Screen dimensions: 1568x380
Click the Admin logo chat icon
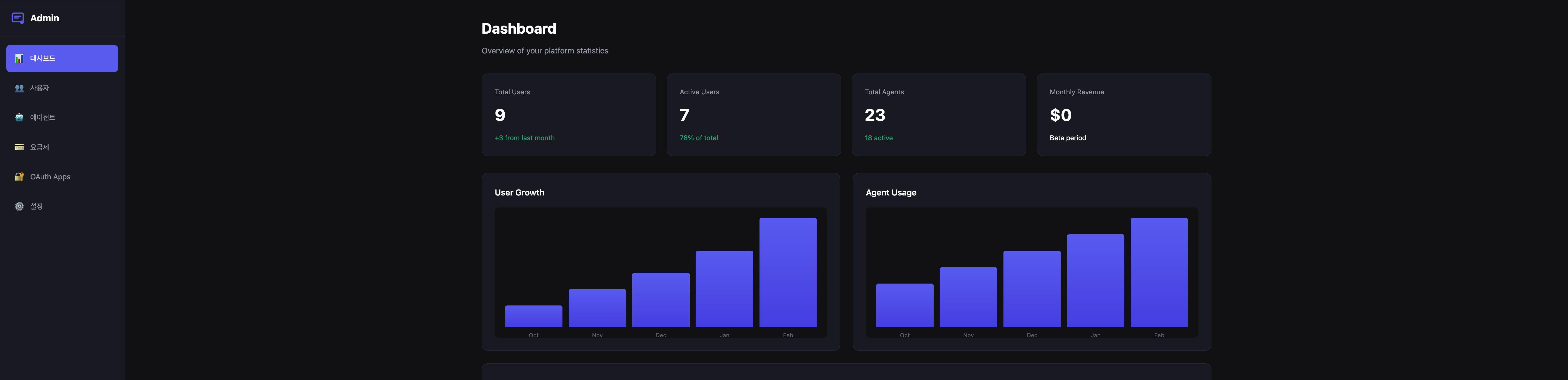(18, 18)
